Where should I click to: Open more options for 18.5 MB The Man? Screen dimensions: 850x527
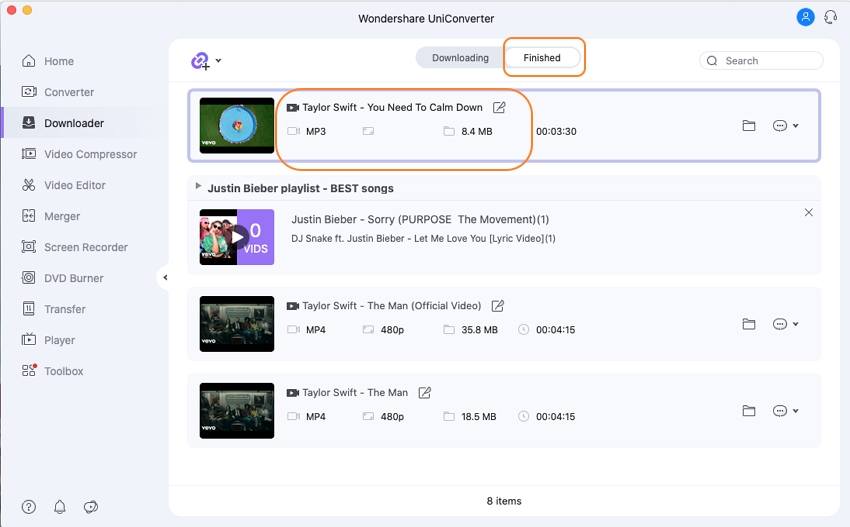click(x=780, y=411)
